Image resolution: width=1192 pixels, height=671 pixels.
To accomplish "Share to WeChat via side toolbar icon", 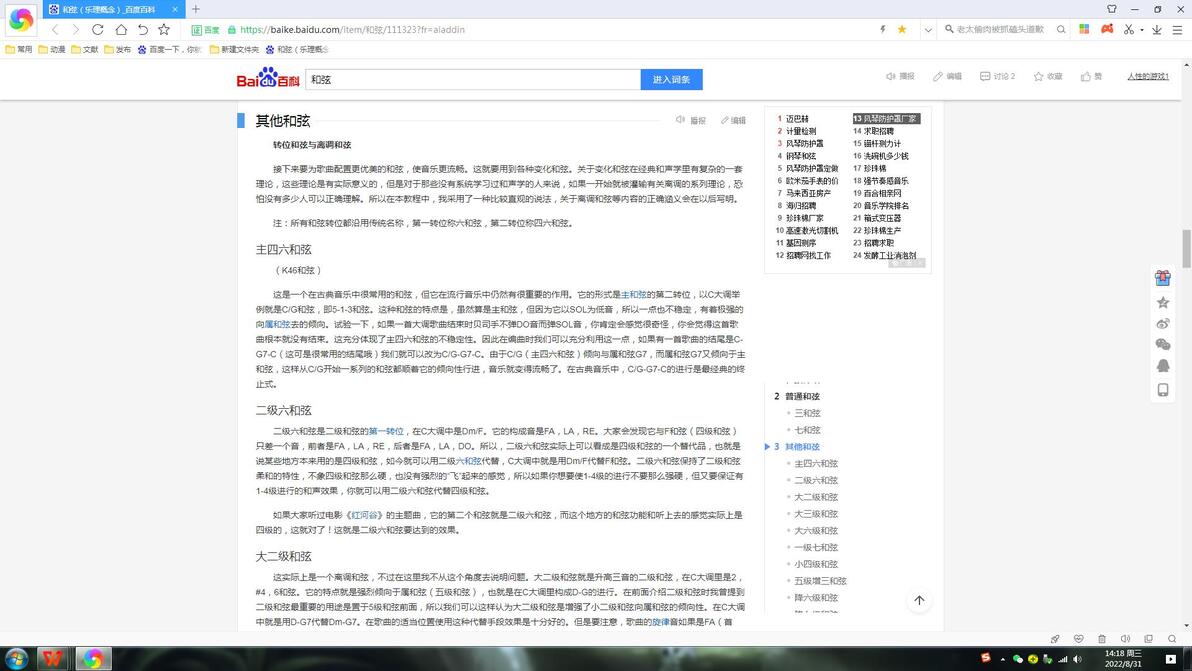I will pos(1162,345).
